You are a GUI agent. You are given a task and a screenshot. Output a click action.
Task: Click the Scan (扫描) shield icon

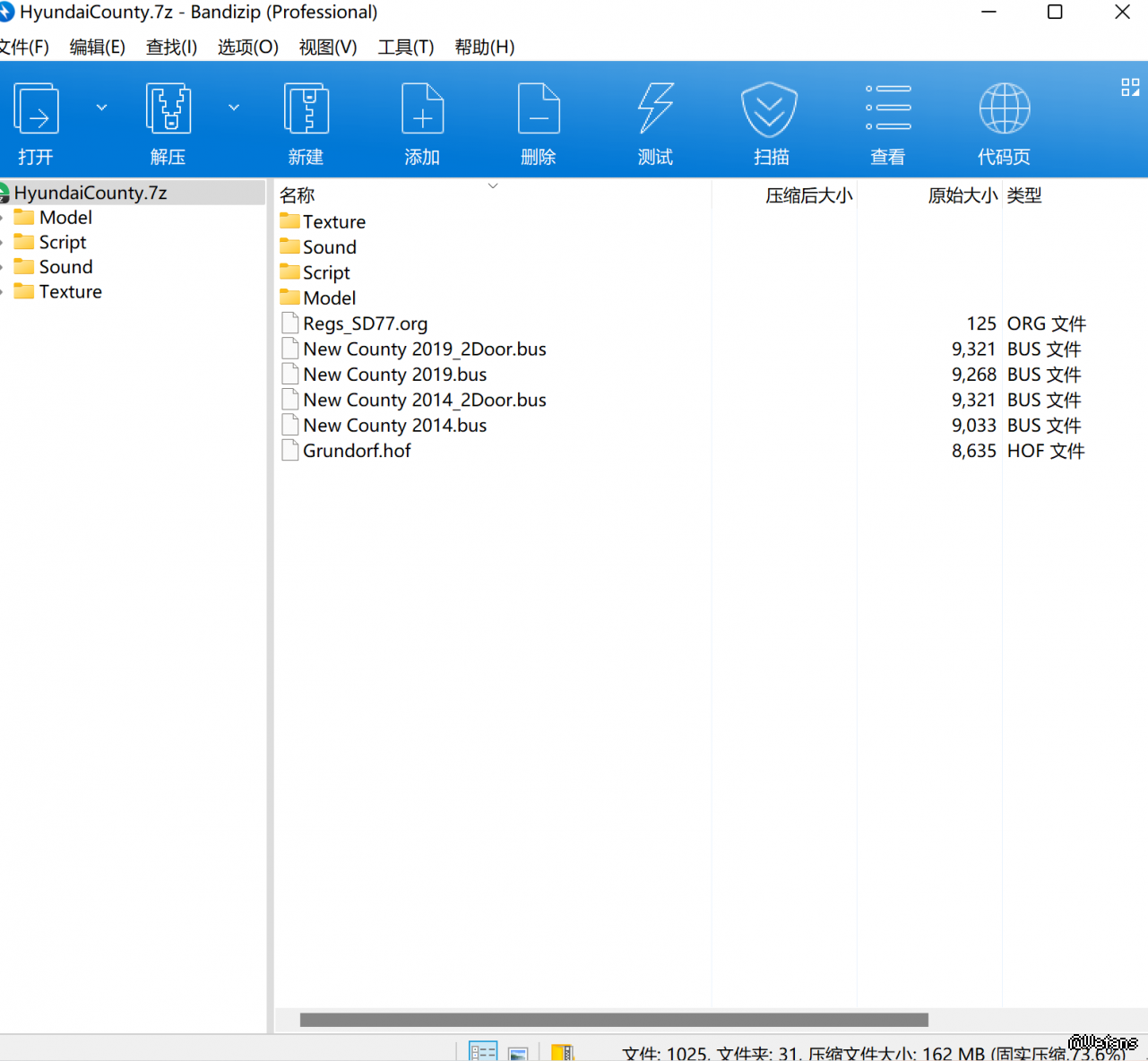point(770,109)
